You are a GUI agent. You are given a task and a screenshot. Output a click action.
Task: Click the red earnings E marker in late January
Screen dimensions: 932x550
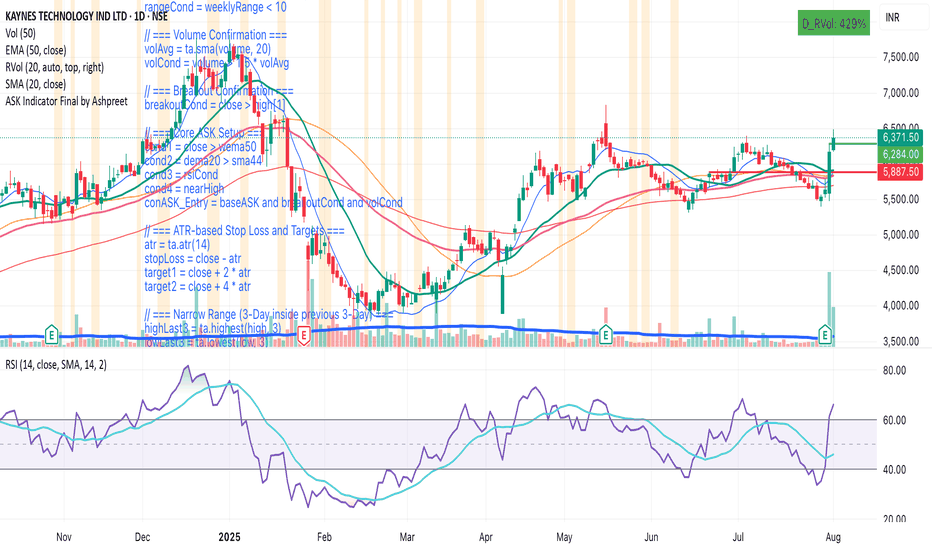pyautogui.click(x=304, y=335)
